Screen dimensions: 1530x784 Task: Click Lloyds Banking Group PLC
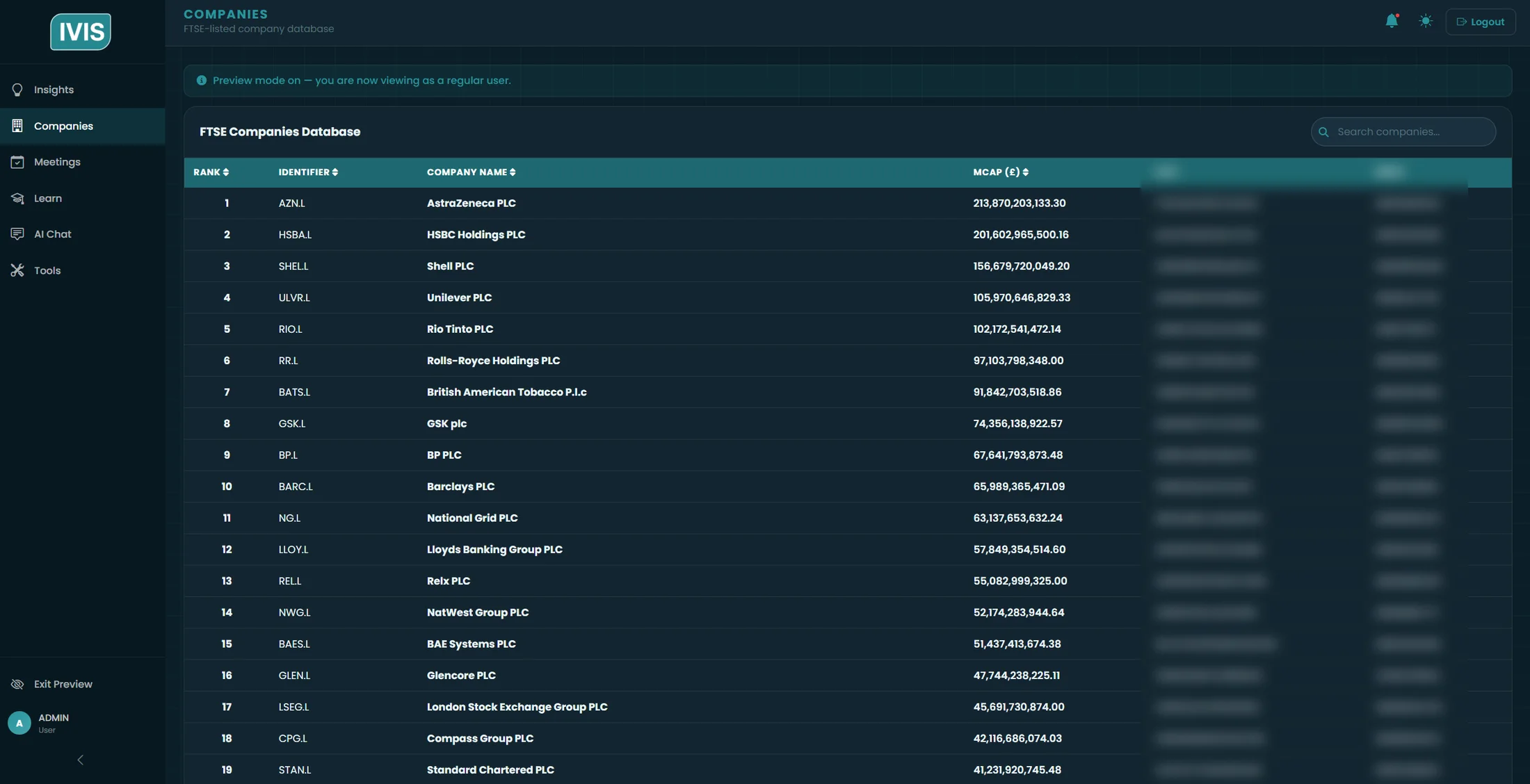point(494,550)
